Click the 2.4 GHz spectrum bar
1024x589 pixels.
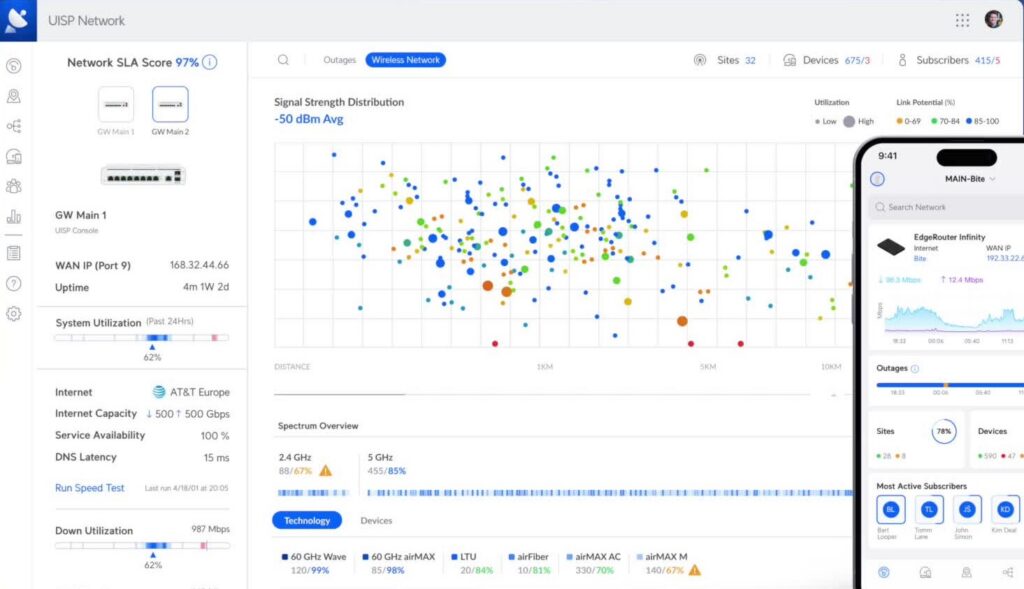pyautogui.click(x=313, y=493)
